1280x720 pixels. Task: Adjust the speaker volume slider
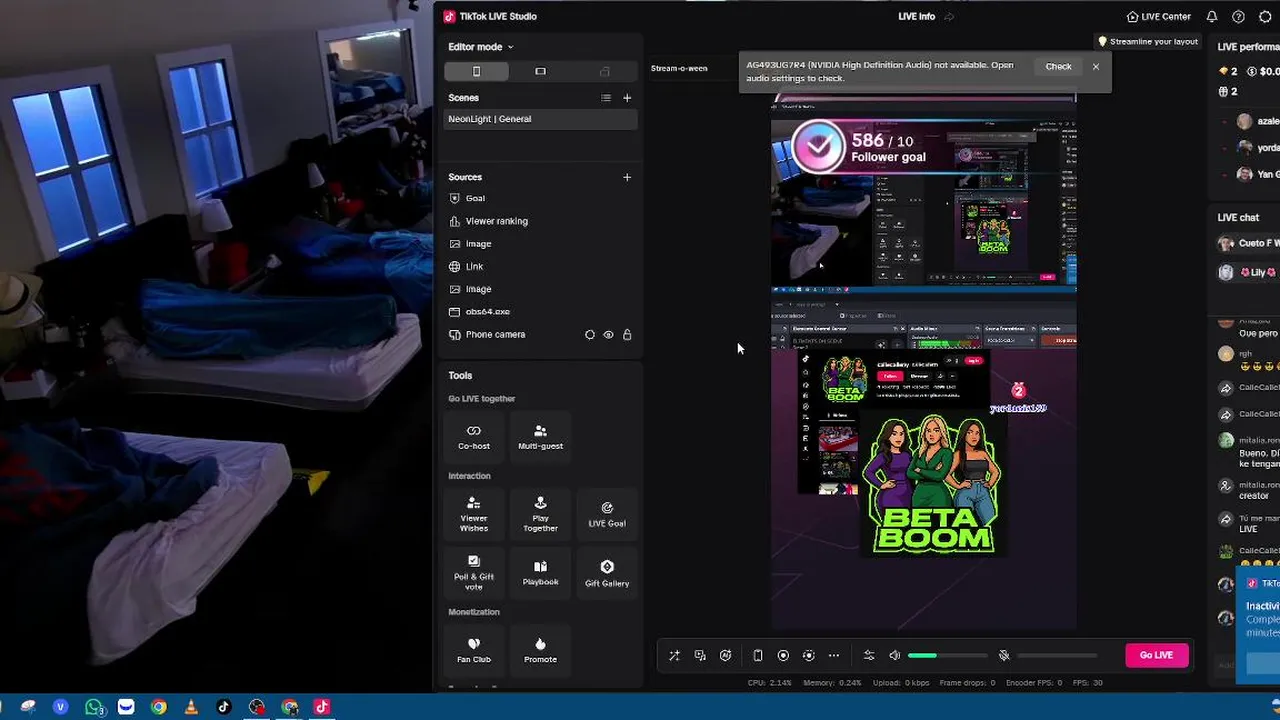coord(947,656)
